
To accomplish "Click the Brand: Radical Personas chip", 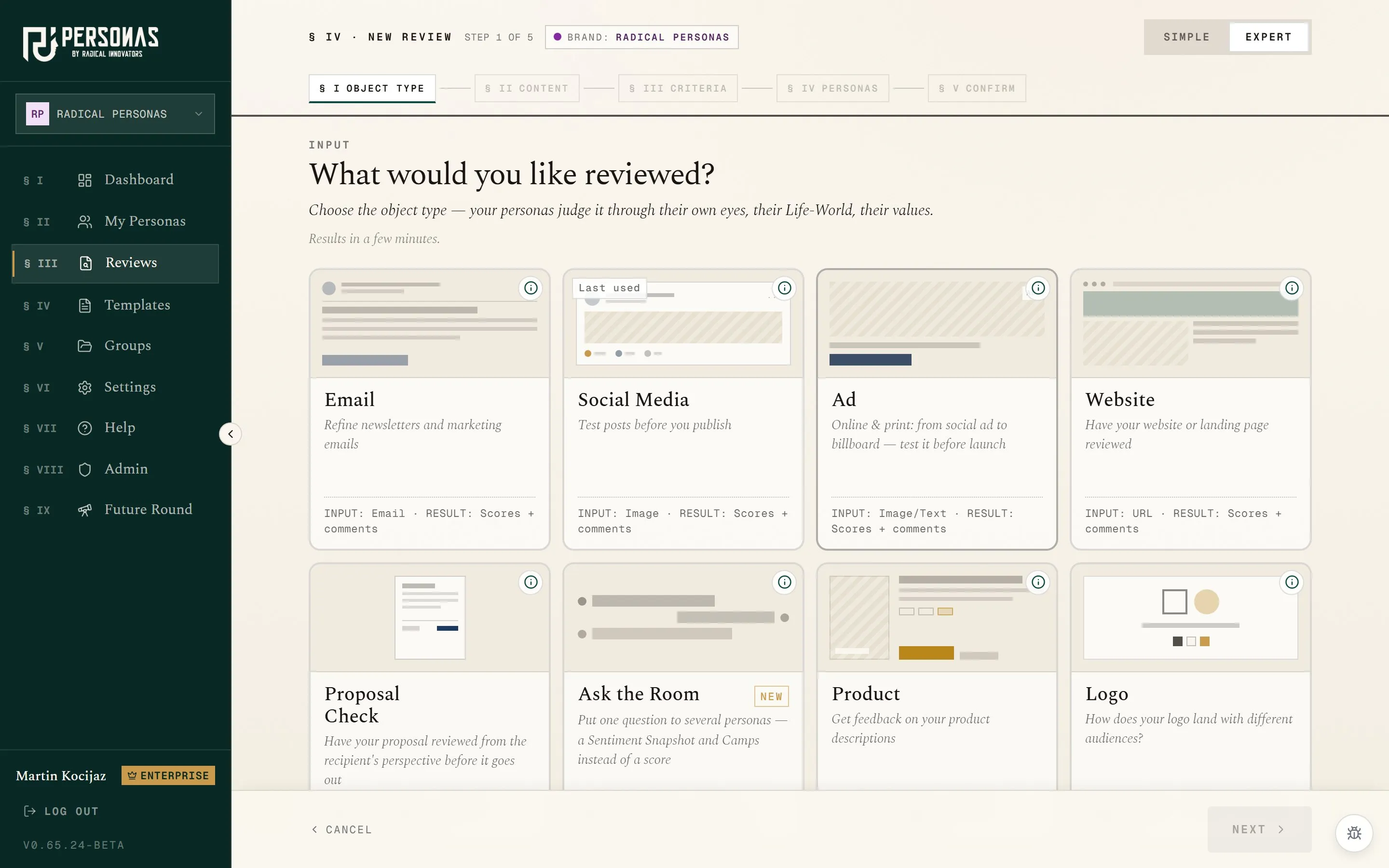I will 642,37.
